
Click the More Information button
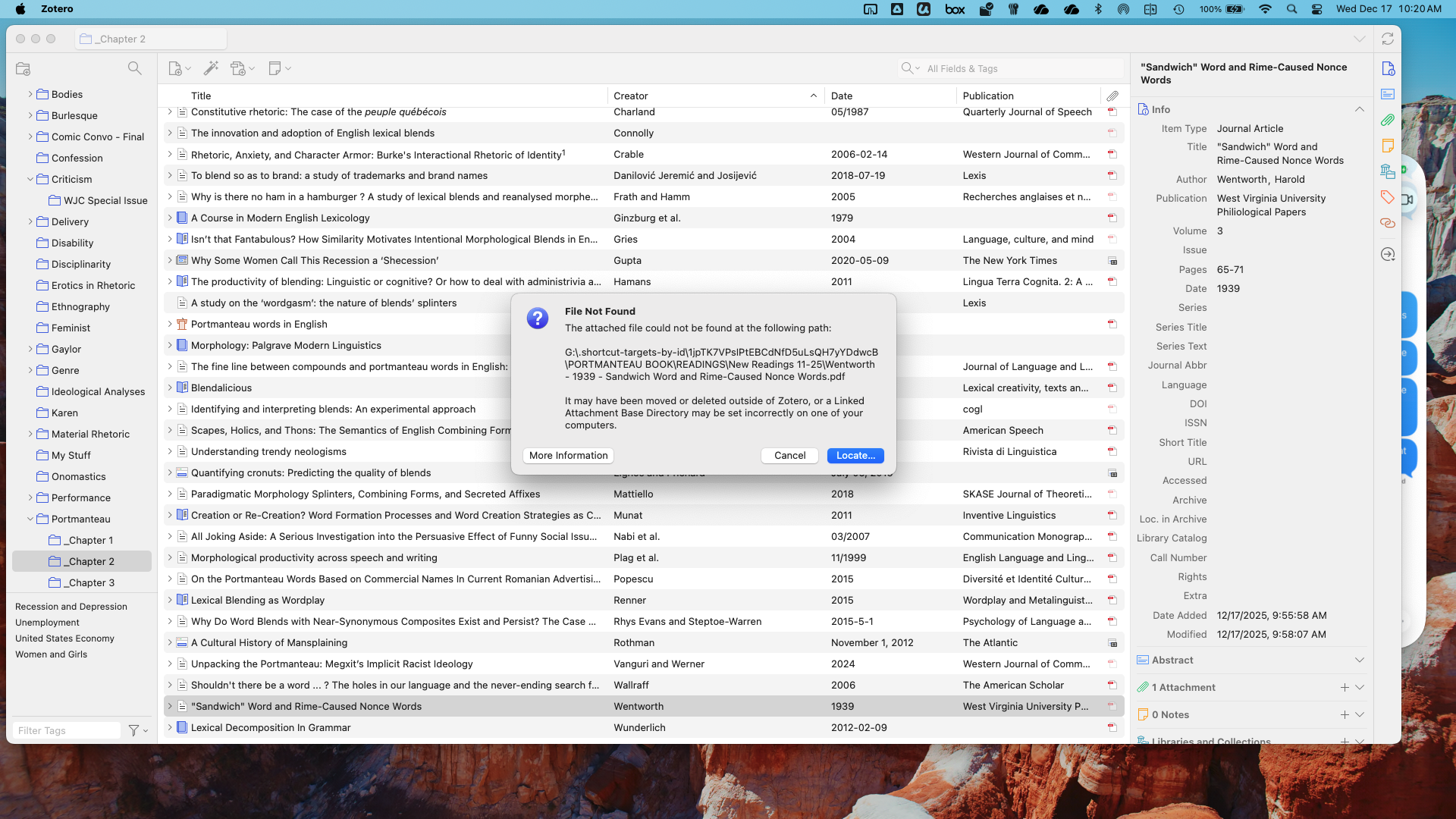[x=568, y=456]
